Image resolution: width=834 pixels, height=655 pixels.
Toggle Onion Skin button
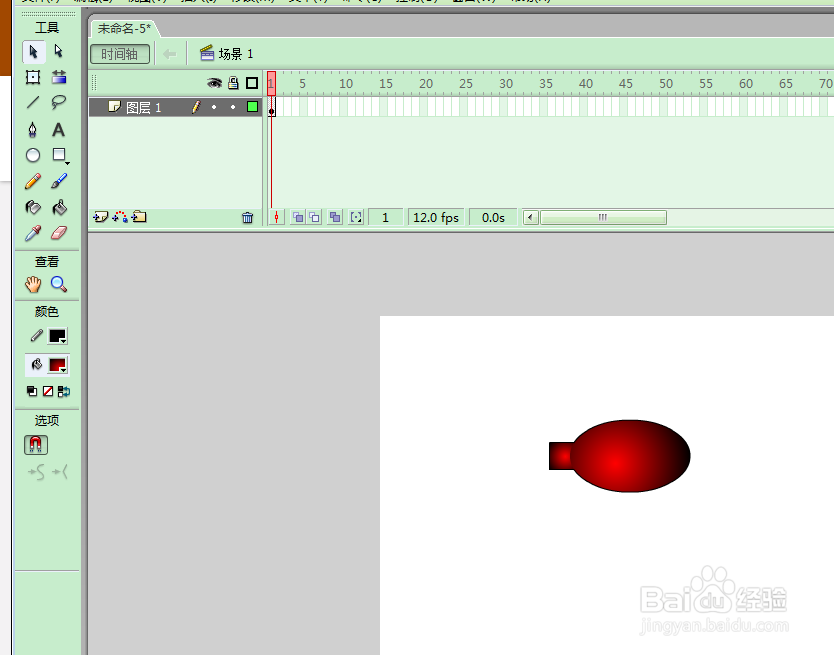[x=298, y=217]
